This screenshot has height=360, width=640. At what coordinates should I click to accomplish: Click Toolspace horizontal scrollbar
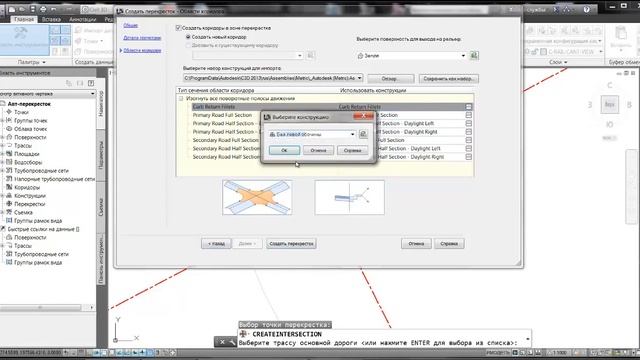(40, 307)
